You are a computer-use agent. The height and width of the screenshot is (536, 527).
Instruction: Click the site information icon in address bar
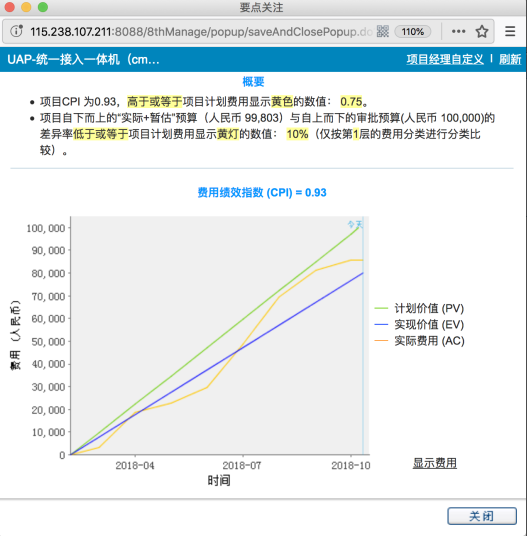point(16,31)
